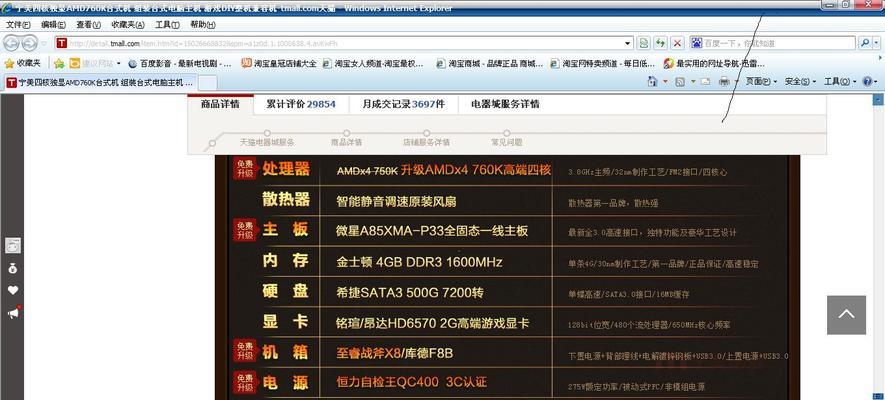The width and height of the screenshot is (885, 400).
Task: Open the 工具(T) menu in menu bar
Action: 167,25
